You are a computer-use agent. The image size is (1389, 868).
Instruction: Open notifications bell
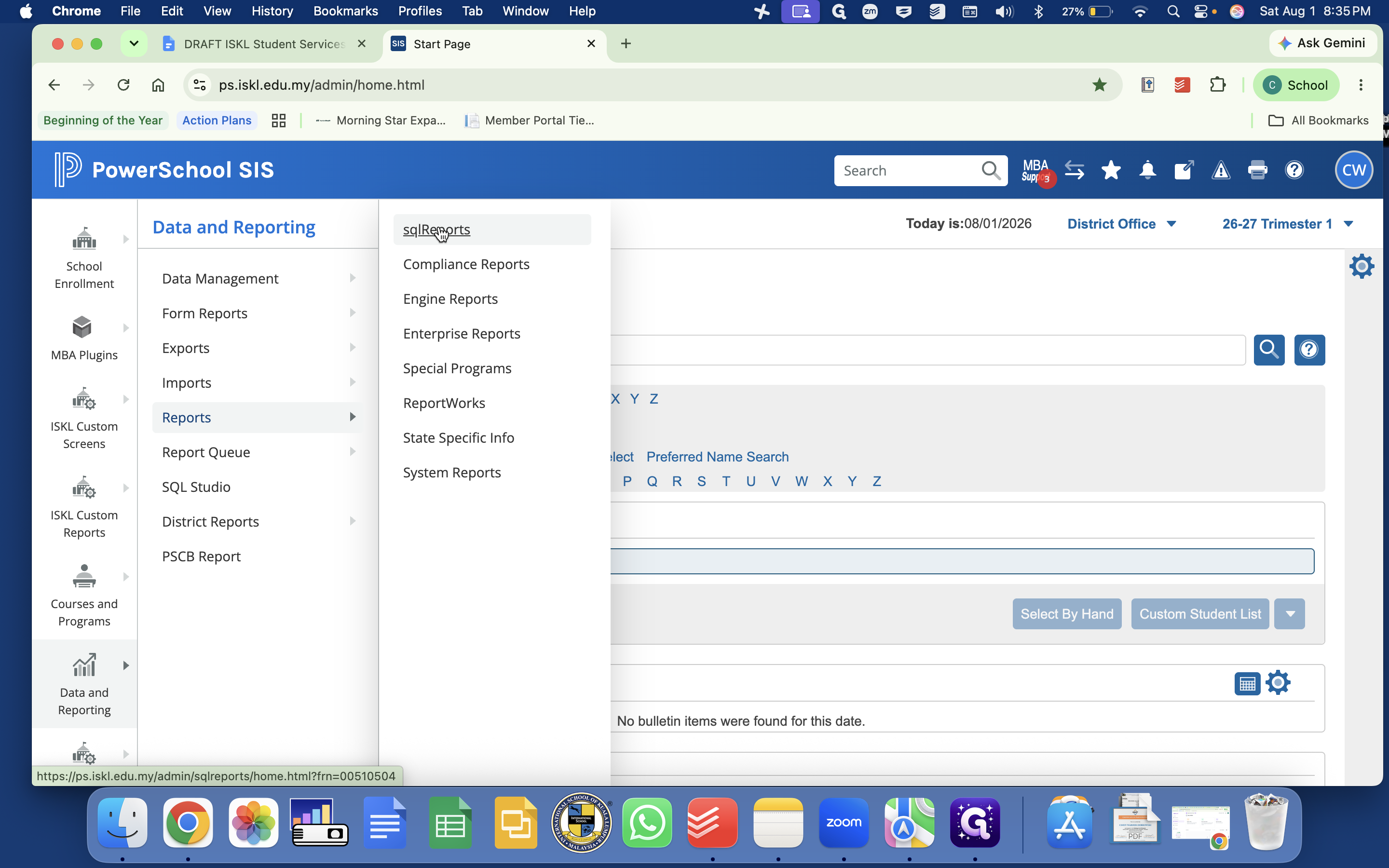click(1148, 171)
